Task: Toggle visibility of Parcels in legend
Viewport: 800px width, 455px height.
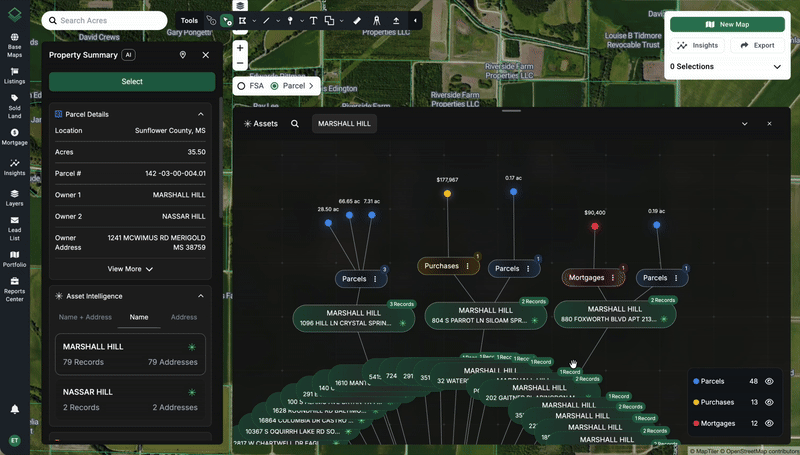Action: (x=770, y=381)
